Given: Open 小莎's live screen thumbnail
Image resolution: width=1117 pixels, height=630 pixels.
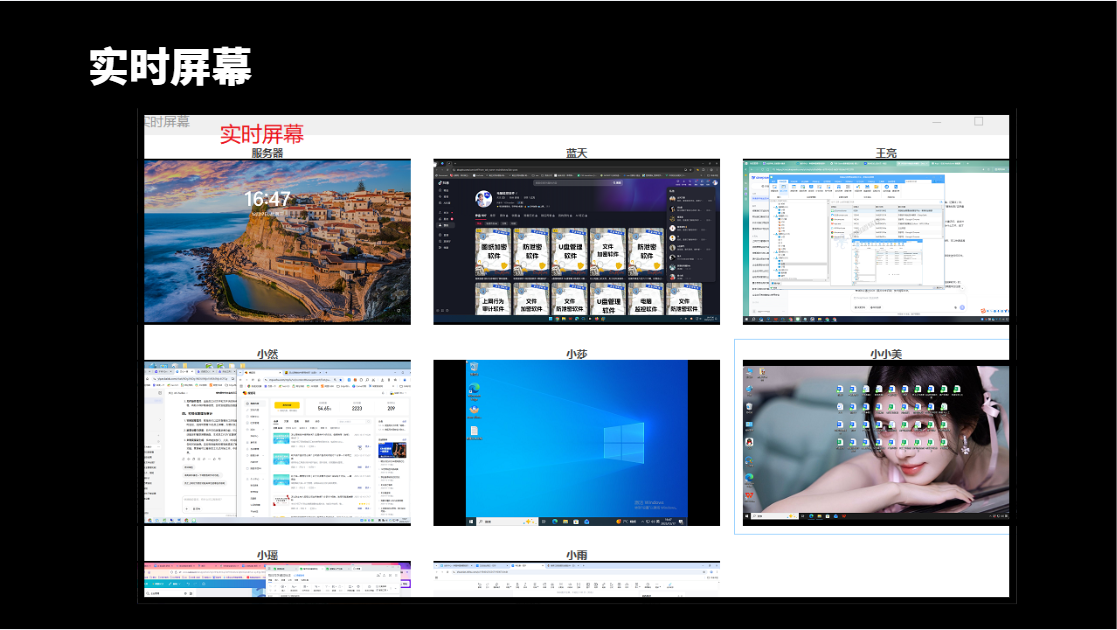Looking at the screenshot, I should [x=576, y=443].
